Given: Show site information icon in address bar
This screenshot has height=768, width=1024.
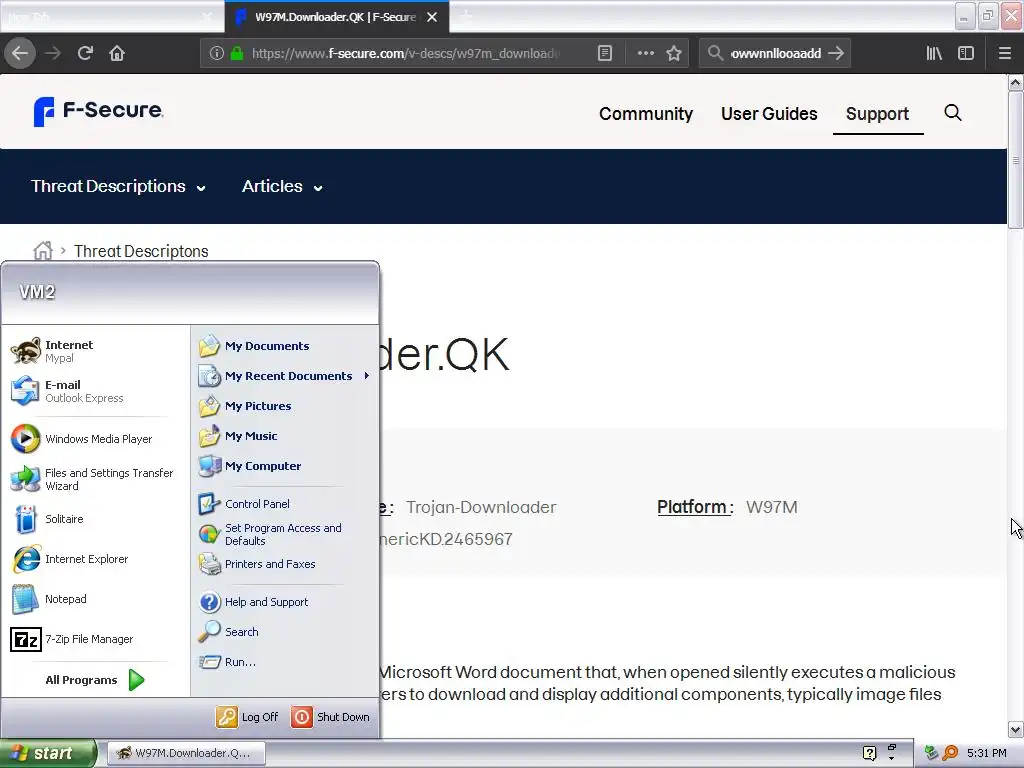Looking at the screenshot, I should [217, 53].
